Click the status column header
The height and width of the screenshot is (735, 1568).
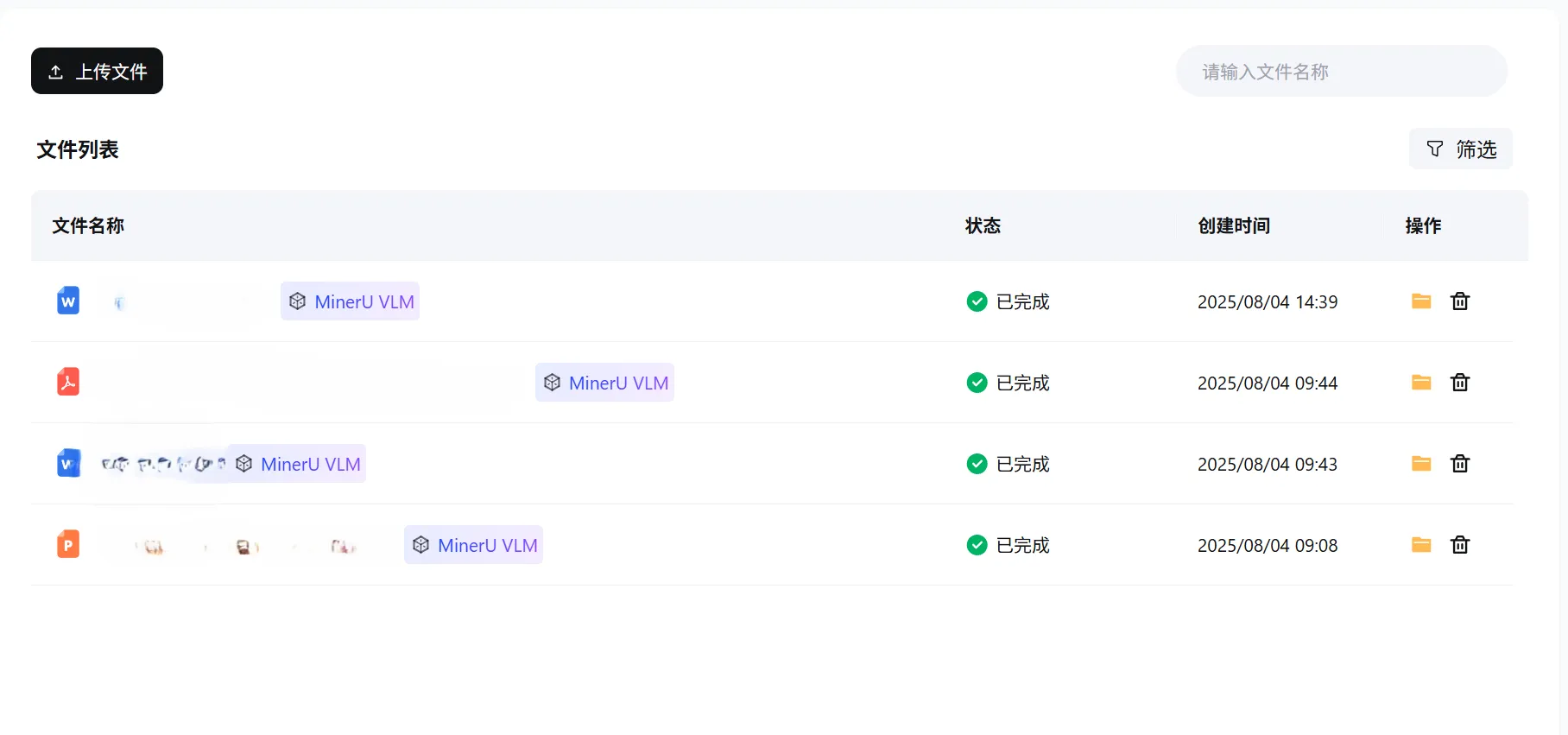[983, 225]
